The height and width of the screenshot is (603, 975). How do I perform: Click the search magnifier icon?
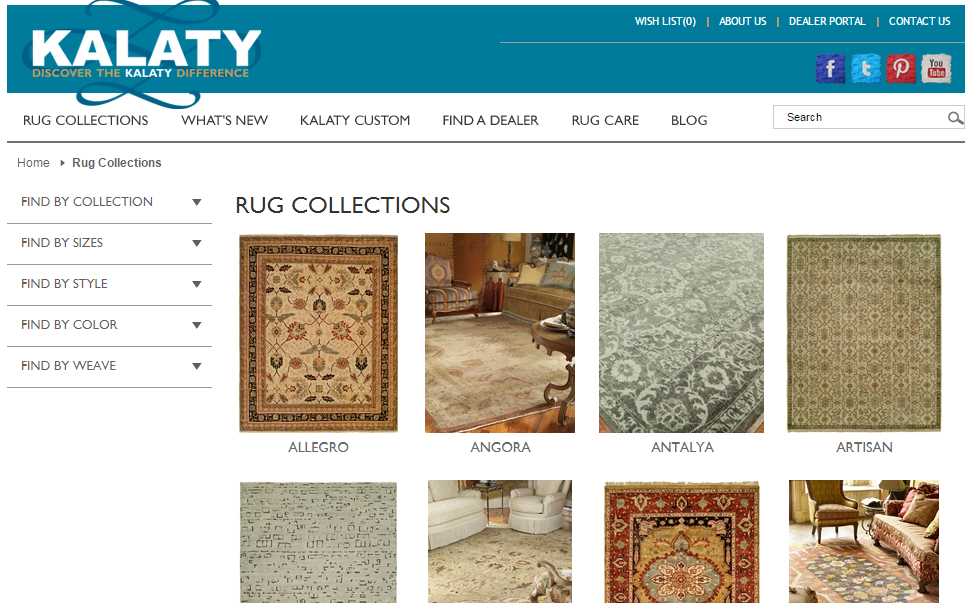[955, 117]
